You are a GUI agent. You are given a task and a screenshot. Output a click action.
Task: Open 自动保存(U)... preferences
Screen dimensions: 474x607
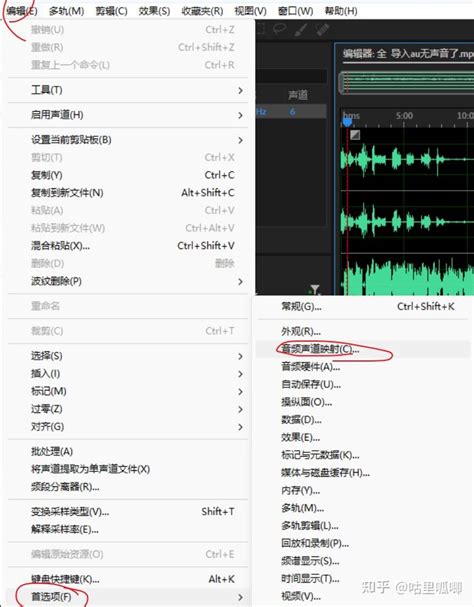362,384
